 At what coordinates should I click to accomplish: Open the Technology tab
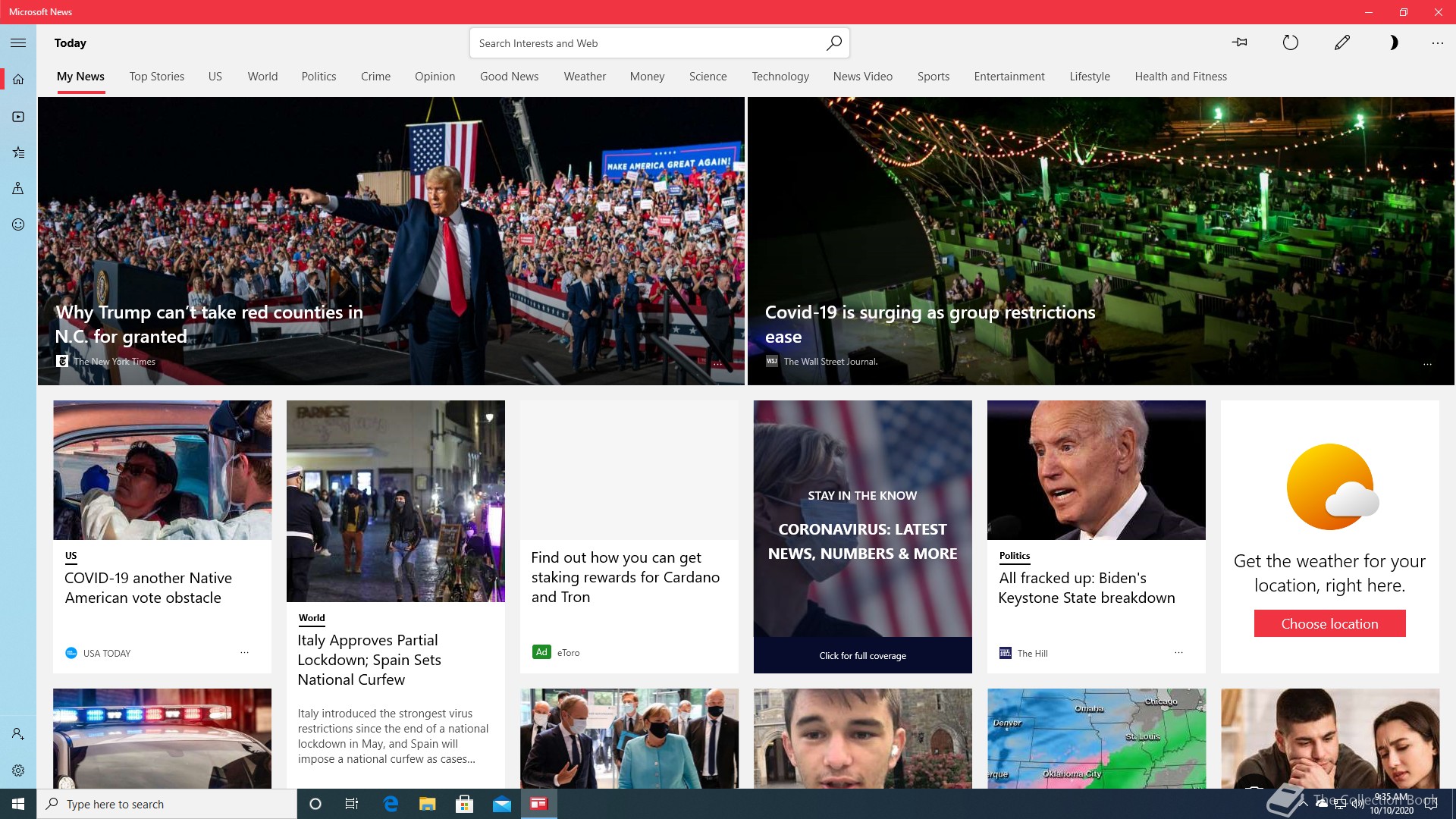pos(780,77)
